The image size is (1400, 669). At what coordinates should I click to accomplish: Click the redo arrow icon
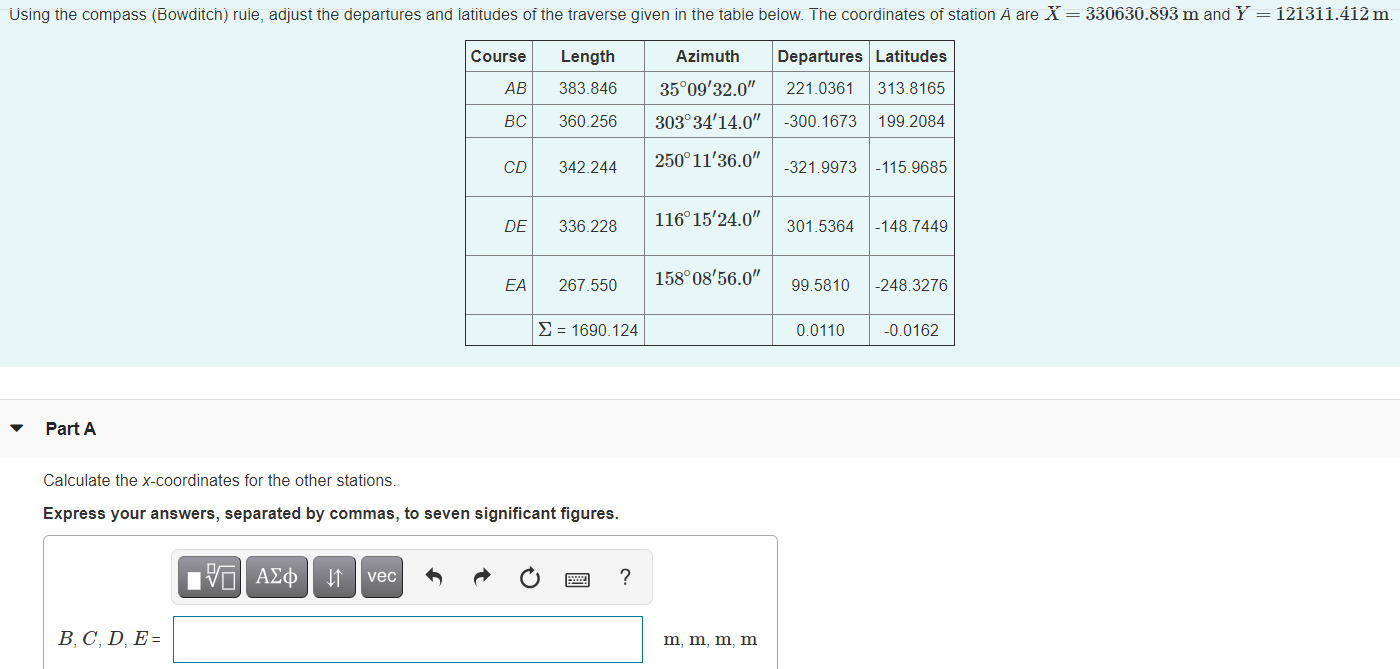coord(482,577)
